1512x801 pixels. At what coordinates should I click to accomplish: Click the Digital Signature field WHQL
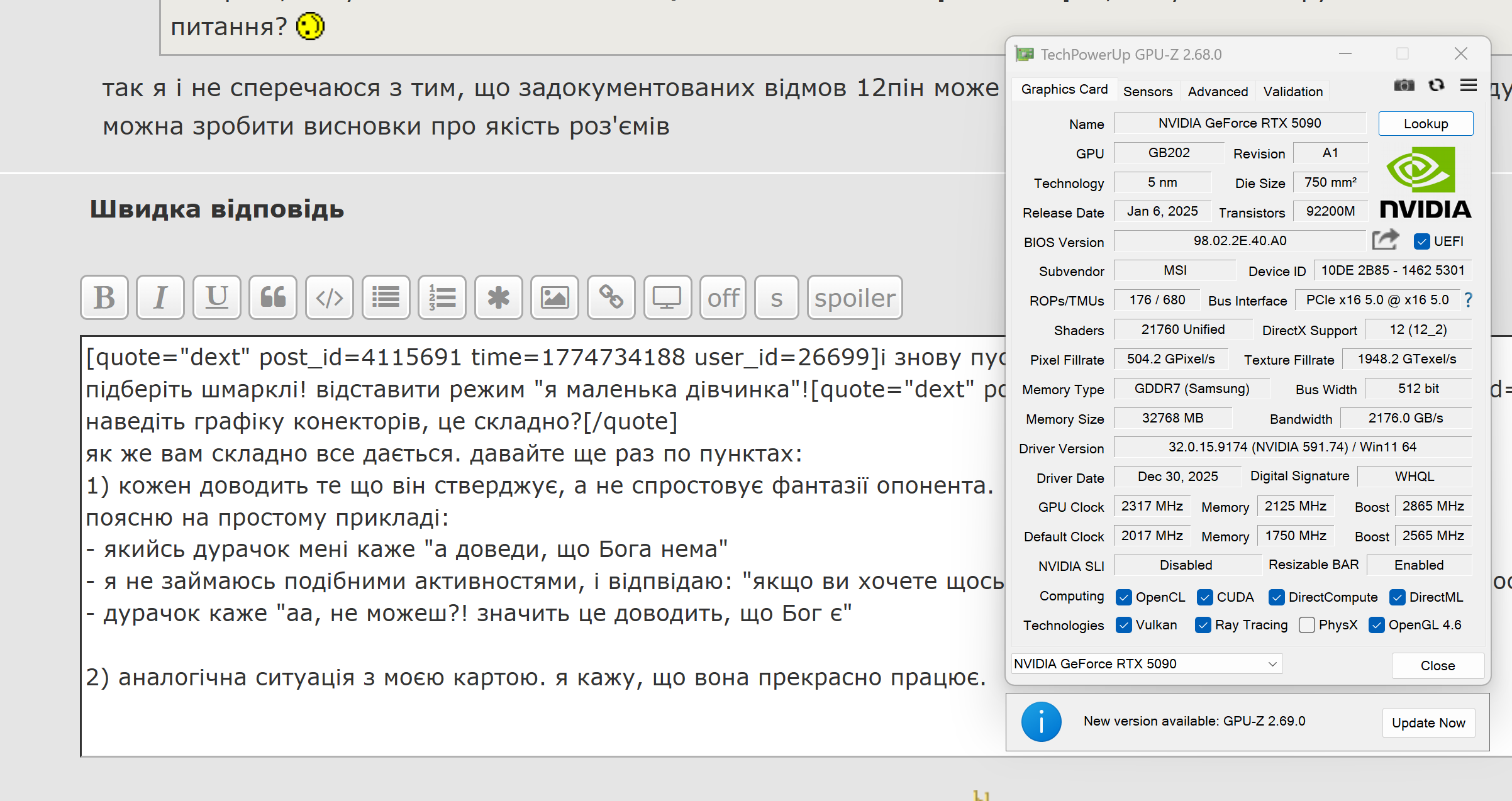pos(1415,477)
